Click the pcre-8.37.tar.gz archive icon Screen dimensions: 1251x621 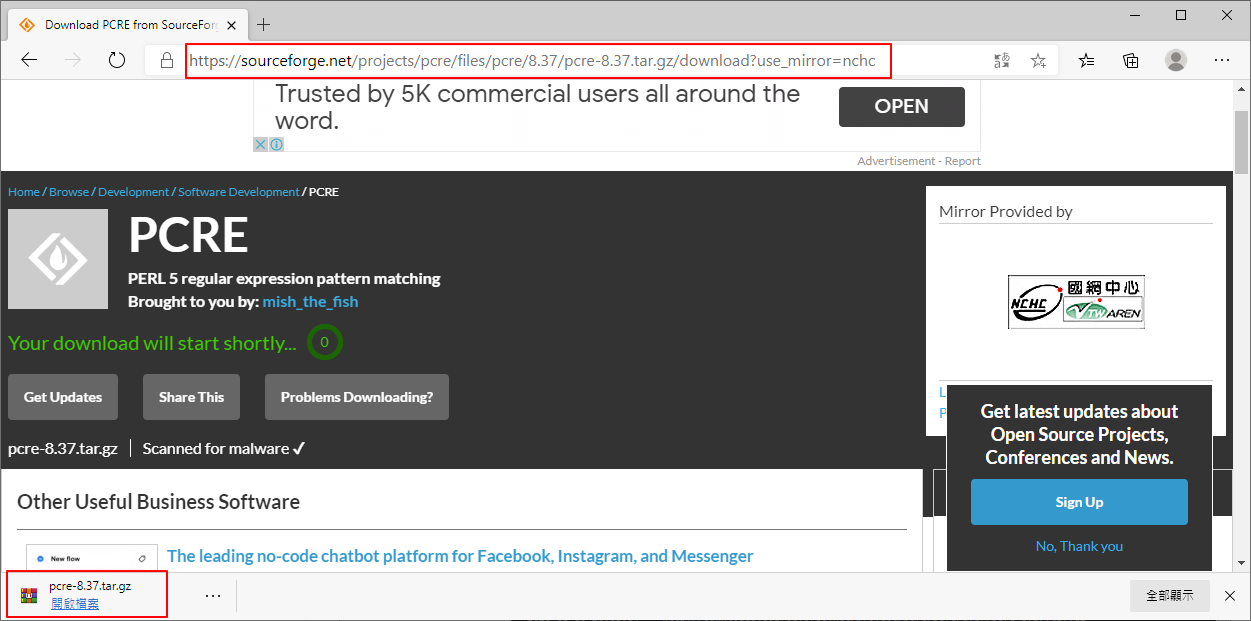click(x=29, y=596)
